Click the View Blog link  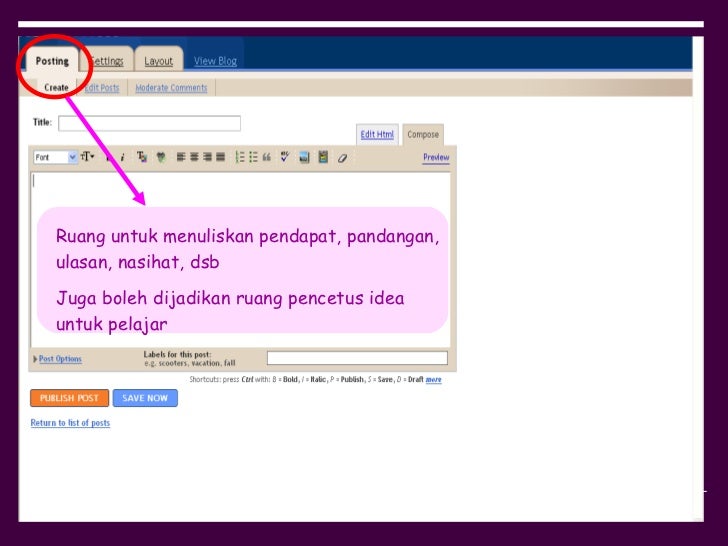point(215,61)
